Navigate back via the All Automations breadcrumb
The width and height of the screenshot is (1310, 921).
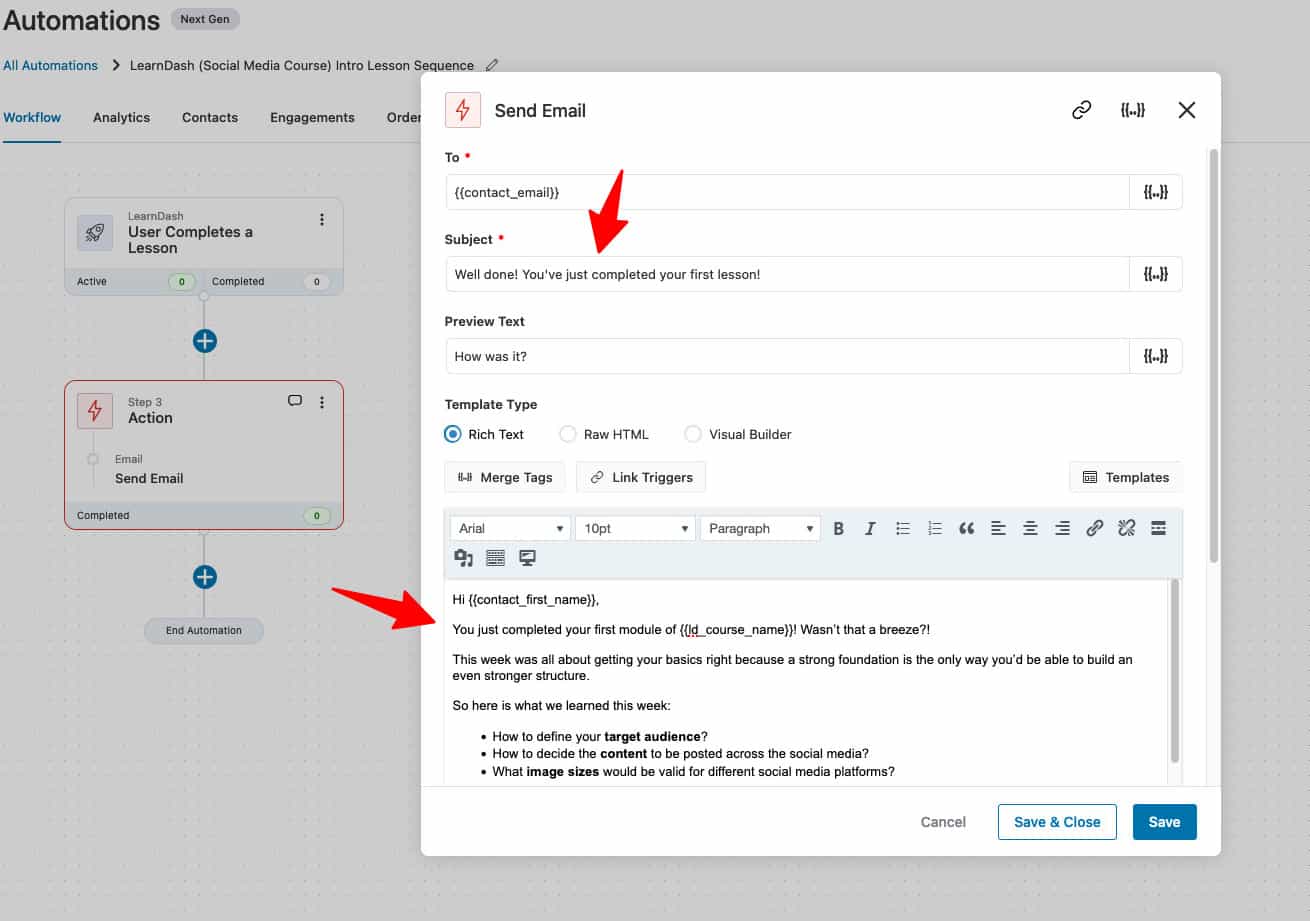tap(50, 64)
